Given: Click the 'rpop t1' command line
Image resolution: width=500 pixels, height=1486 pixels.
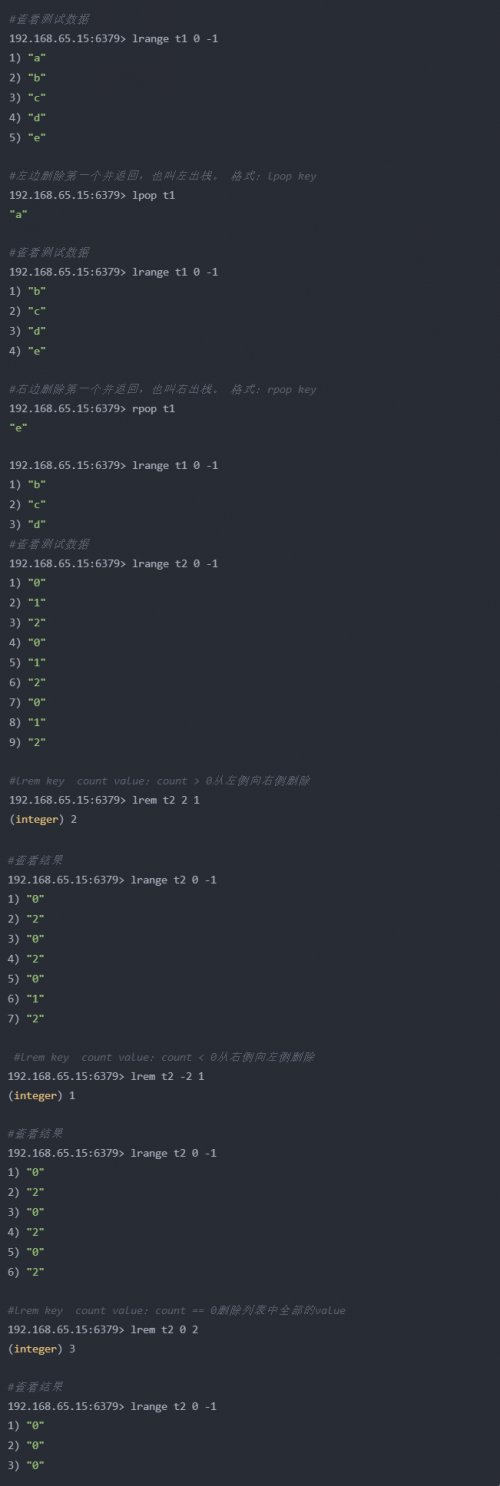Looking at the screenshot, I should (92, 408).
